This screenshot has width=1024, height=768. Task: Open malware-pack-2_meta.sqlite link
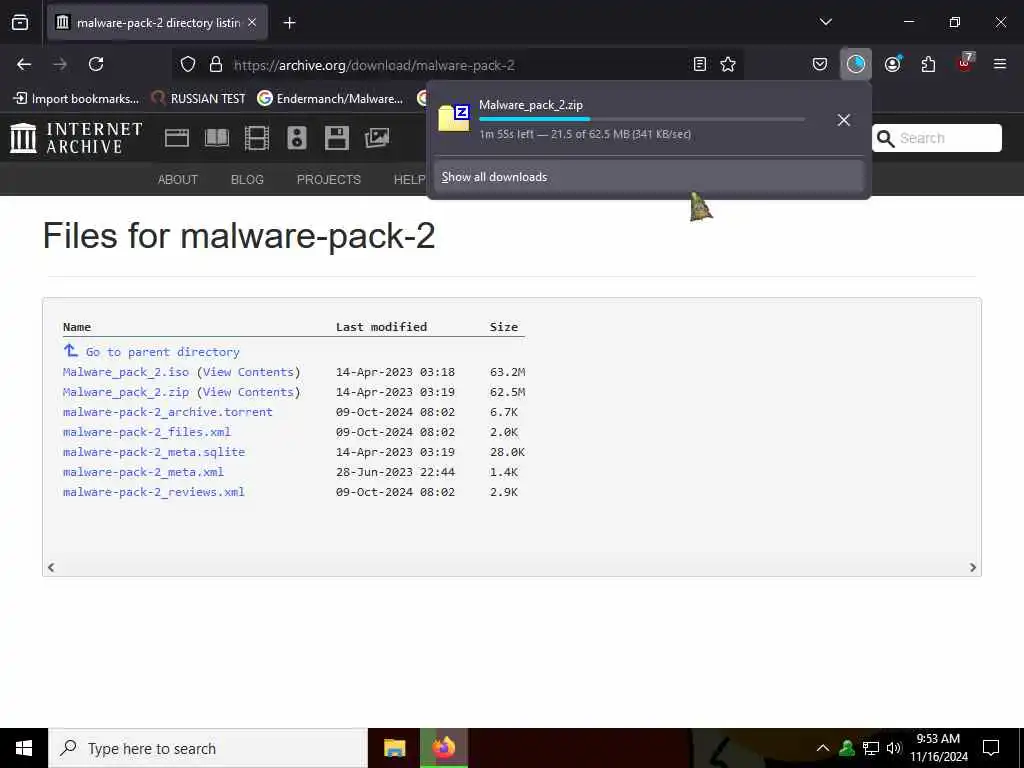click(x=154, y=452)
